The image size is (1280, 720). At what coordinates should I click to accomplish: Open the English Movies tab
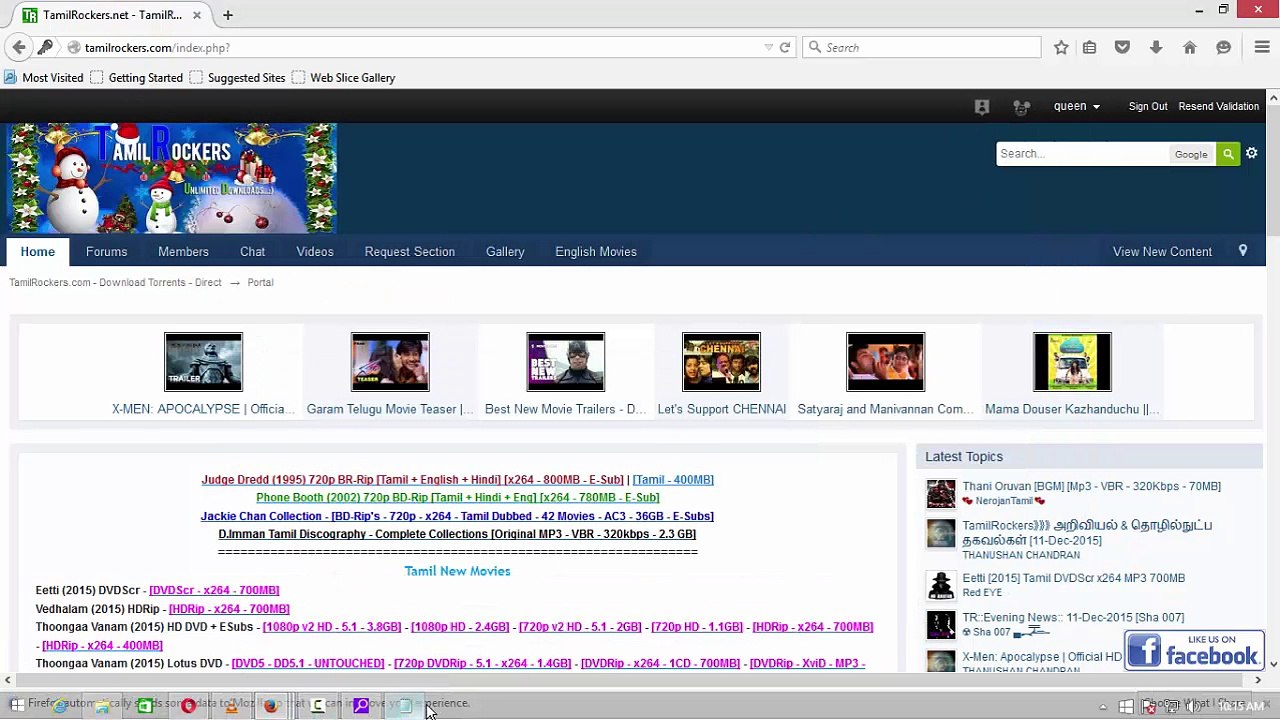(x=596, y=252)
